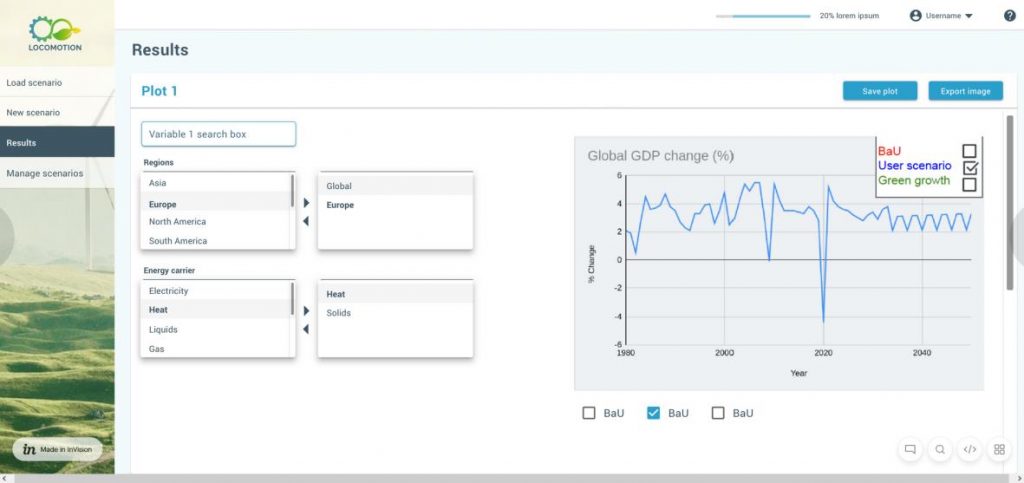Open the help question mark icon
The height and width of the screenshot is (483, 1024).
[1010, 16]
